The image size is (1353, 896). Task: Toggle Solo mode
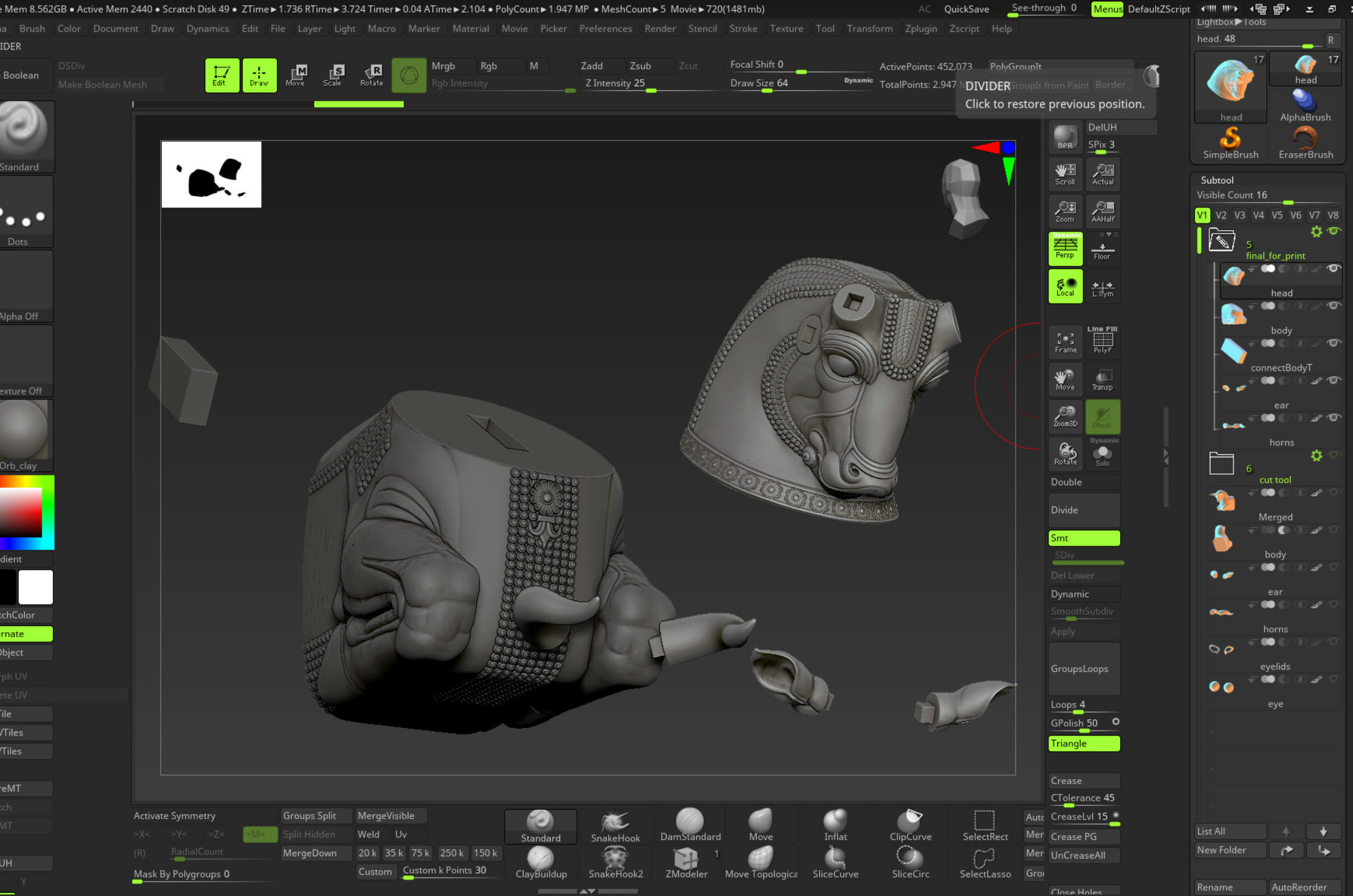pos(1102,454)
